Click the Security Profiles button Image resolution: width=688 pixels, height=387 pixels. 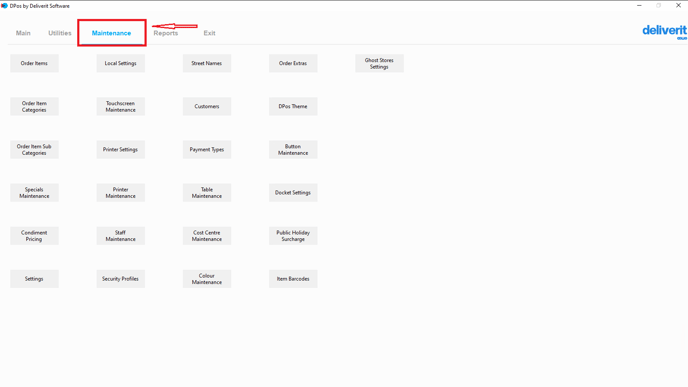121,279
